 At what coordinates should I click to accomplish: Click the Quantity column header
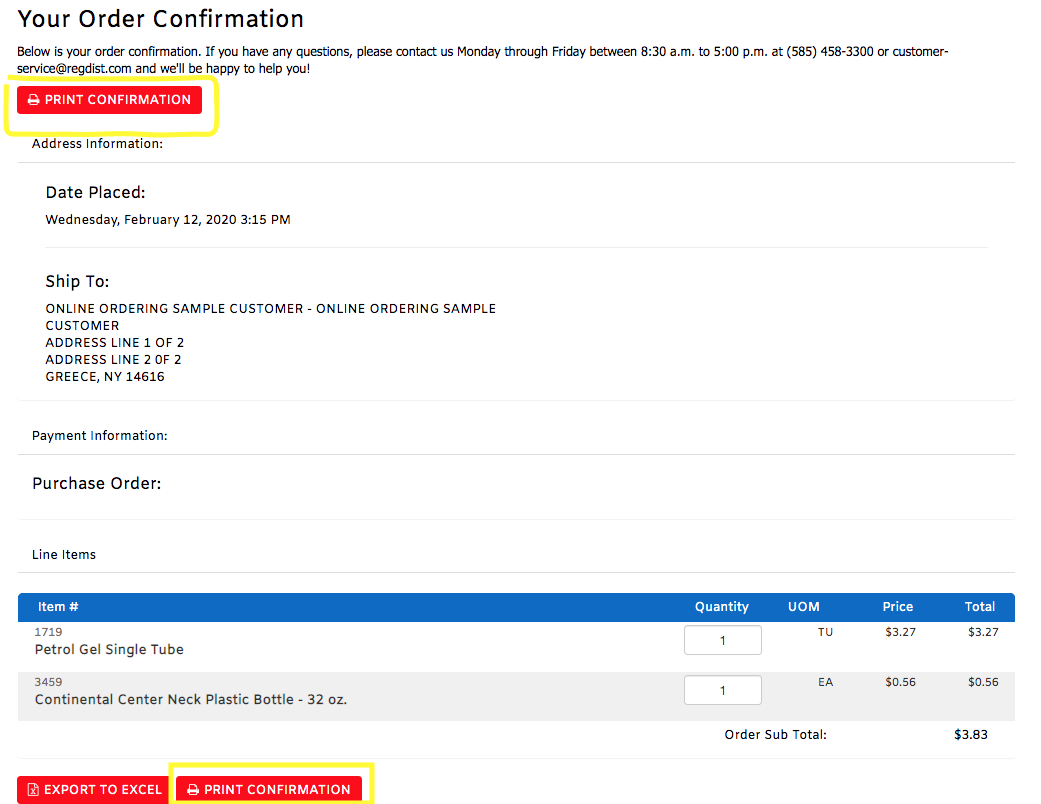click(721, 606)
